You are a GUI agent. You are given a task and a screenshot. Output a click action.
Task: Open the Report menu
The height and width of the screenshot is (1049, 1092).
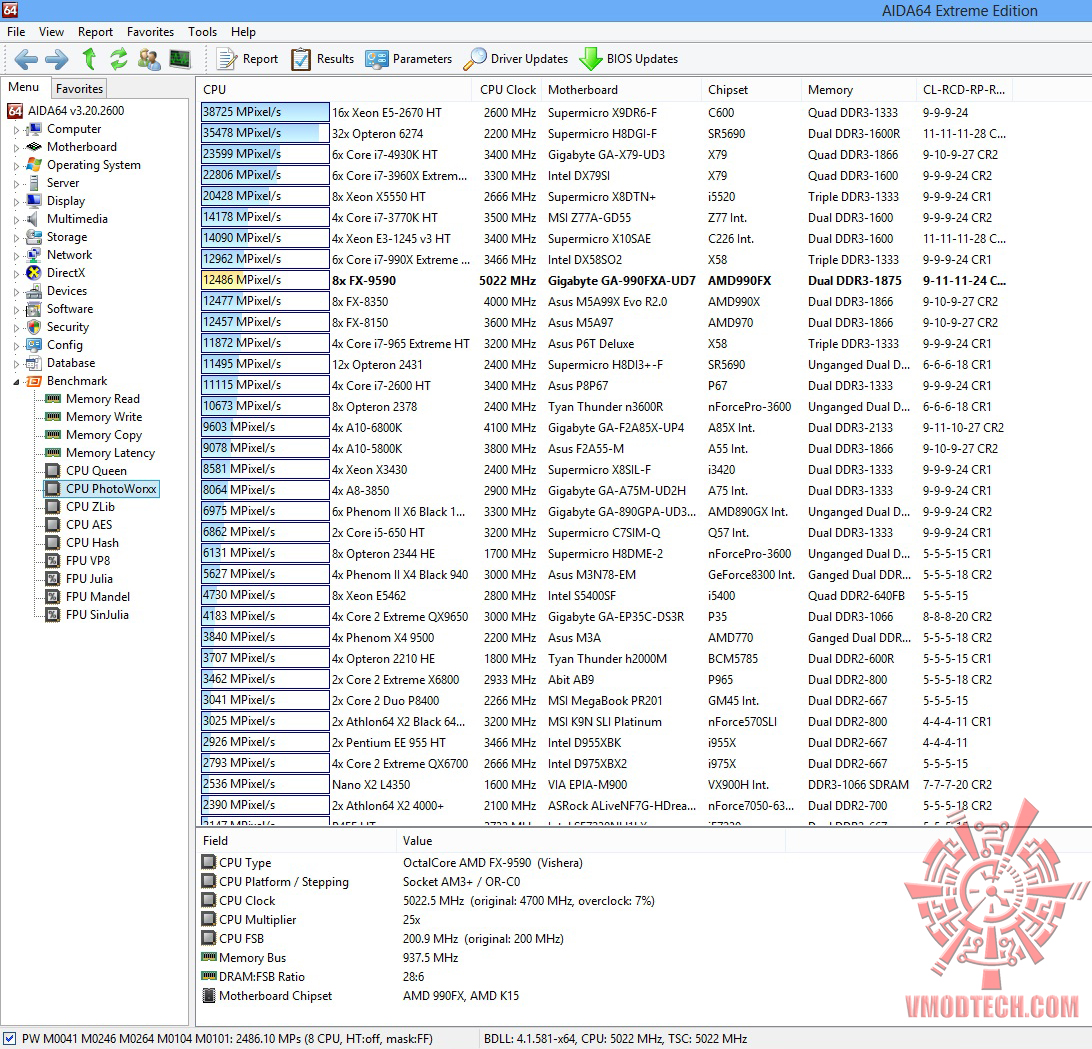tap(95, 32)
